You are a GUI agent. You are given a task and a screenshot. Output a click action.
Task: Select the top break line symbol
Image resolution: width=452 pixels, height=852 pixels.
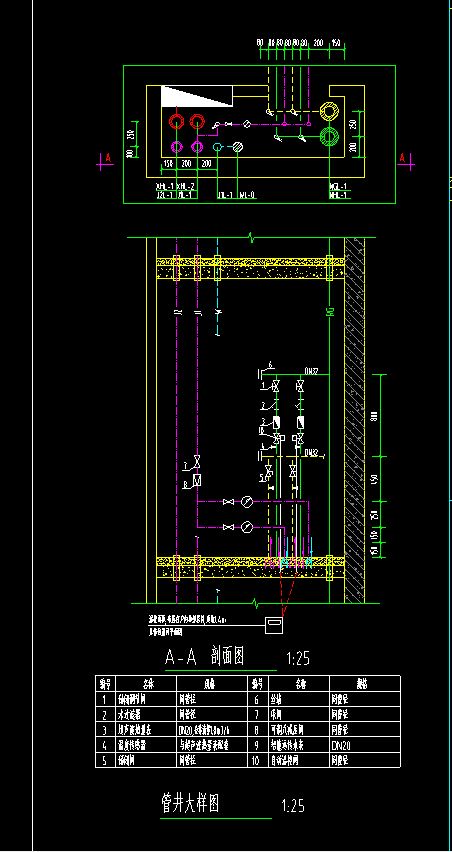[250, 237]
